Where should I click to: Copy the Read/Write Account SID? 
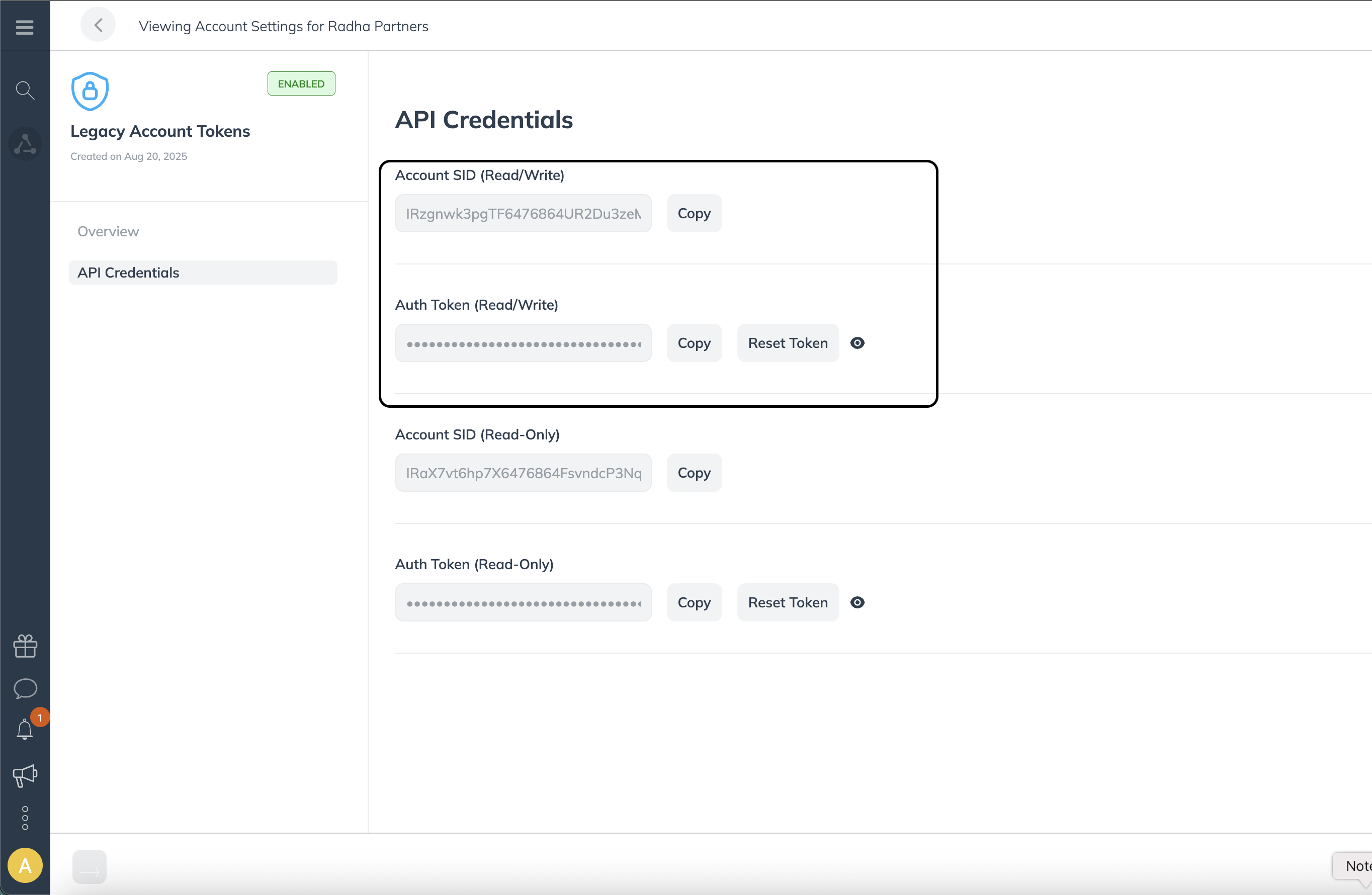pyautogui.click(x=694, y=213)
